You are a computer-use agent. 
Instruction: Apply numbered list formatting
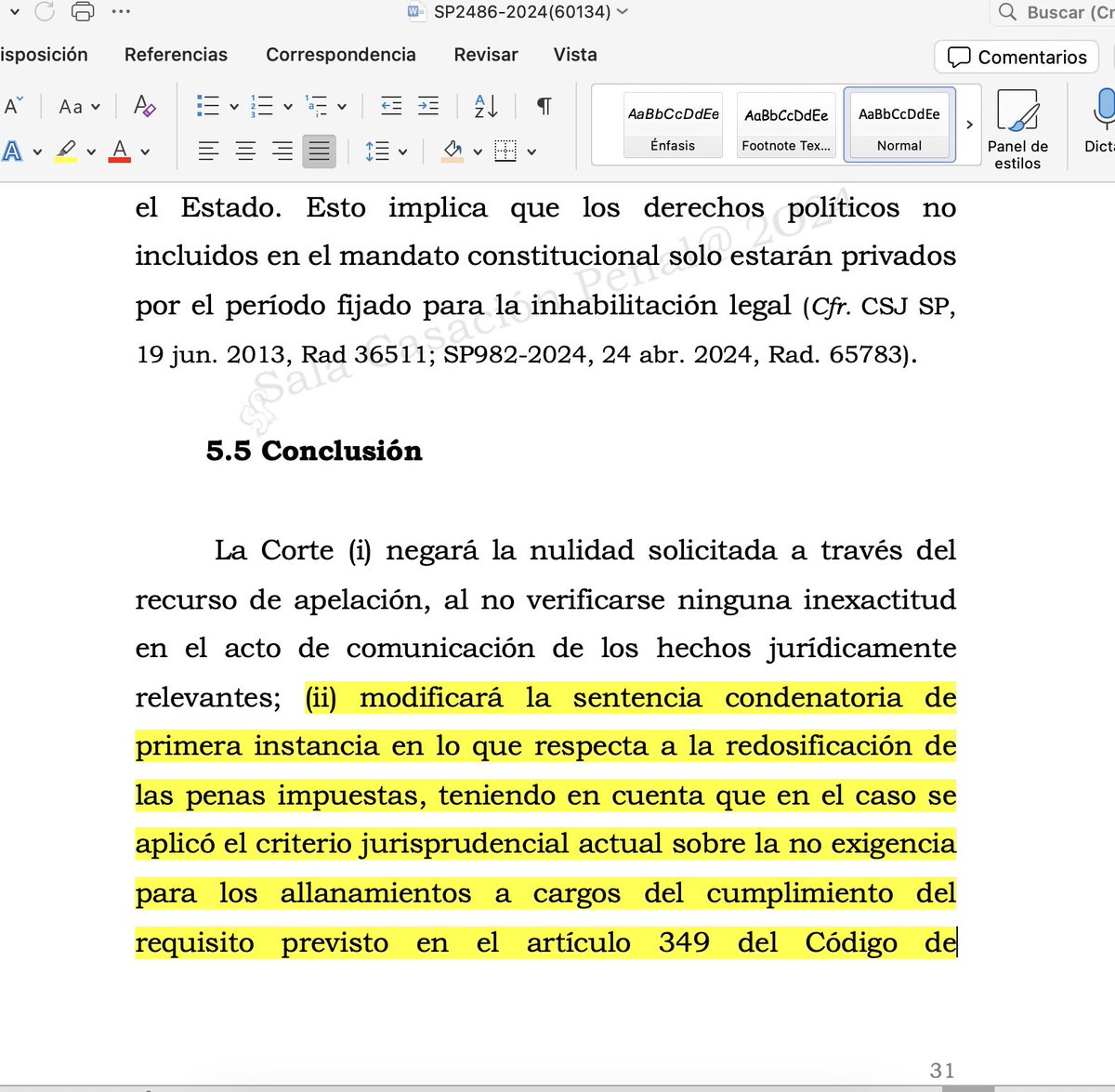(262, 105)
